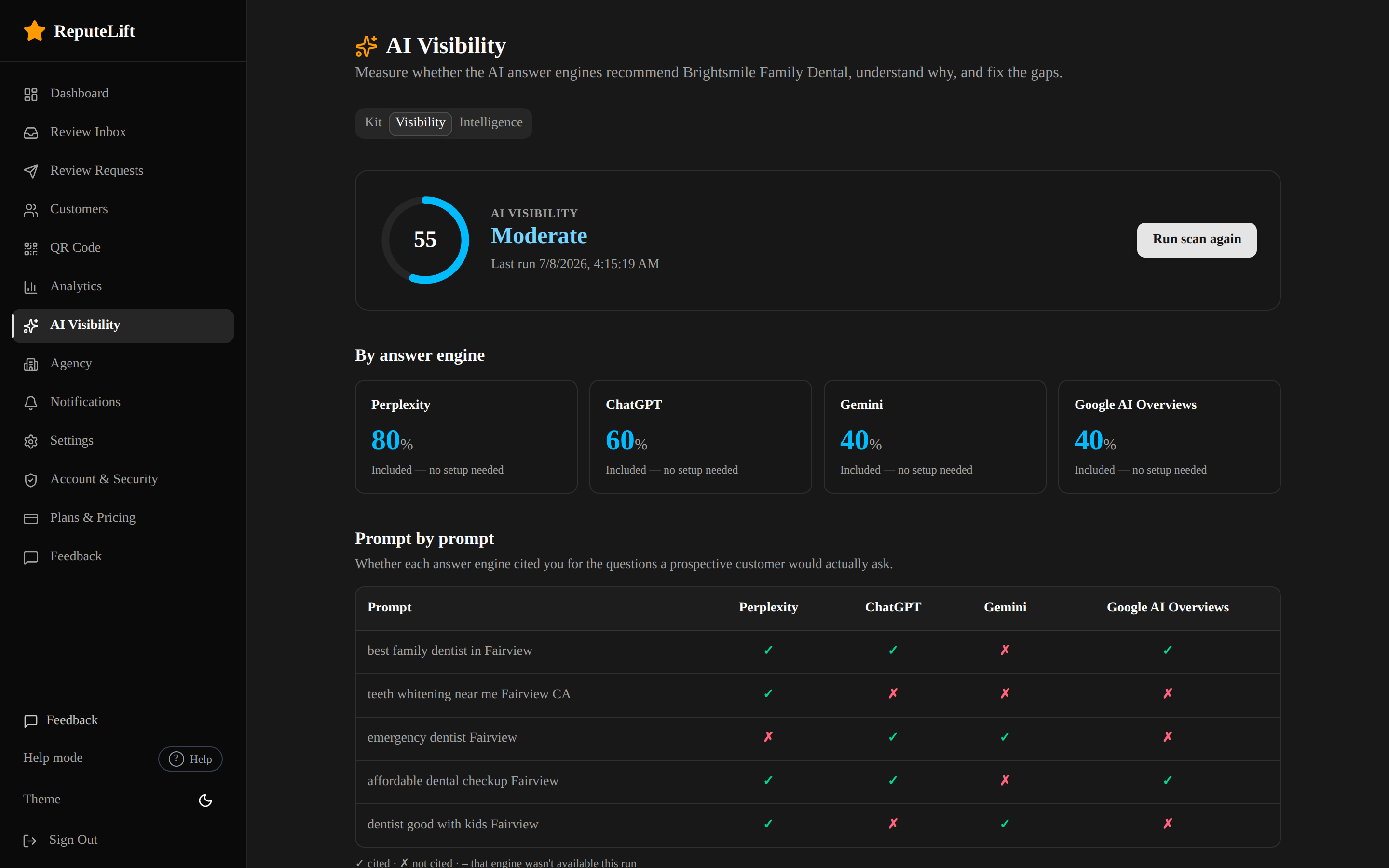Click Perplexity check for best family dentist
The width and height of the screenshot is (1389, 868).
(768, 651)
